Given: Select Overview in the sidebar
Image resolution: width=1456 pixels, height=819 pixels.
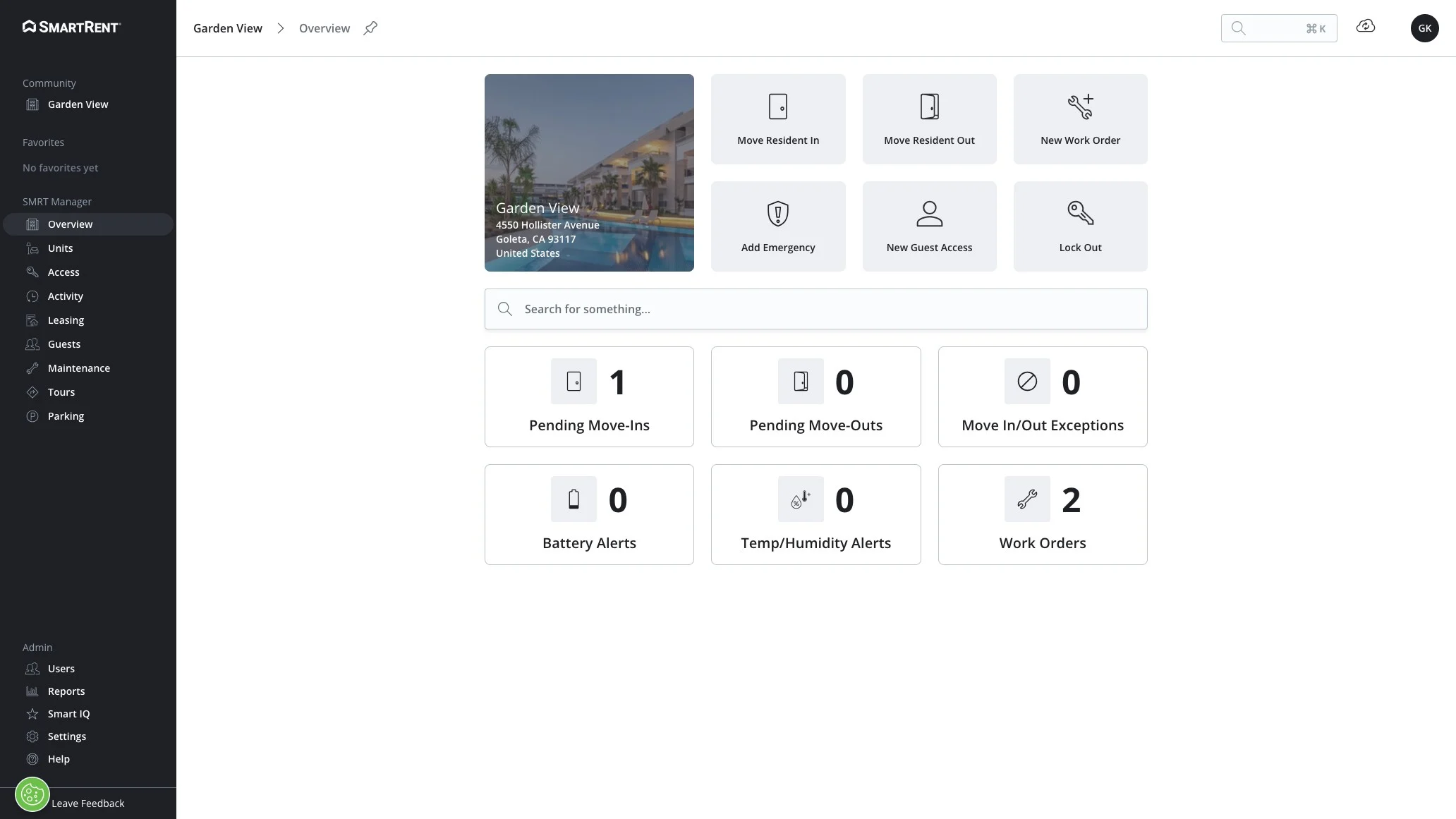Looking at the screenshot, I should click(x=88, y=224).
